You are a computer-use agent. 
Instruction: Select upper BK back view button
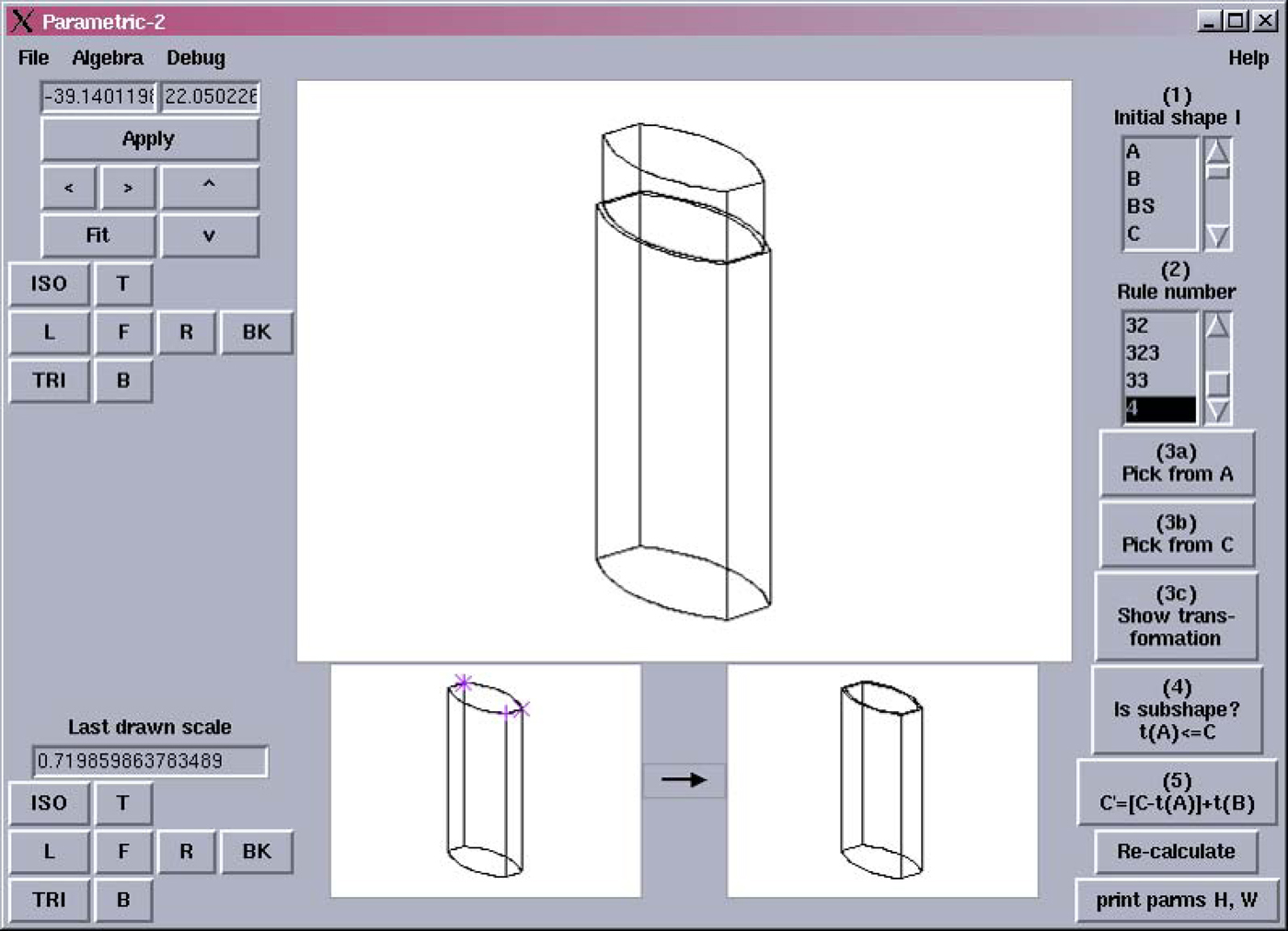pyautogui.click(x=257, y=332)
